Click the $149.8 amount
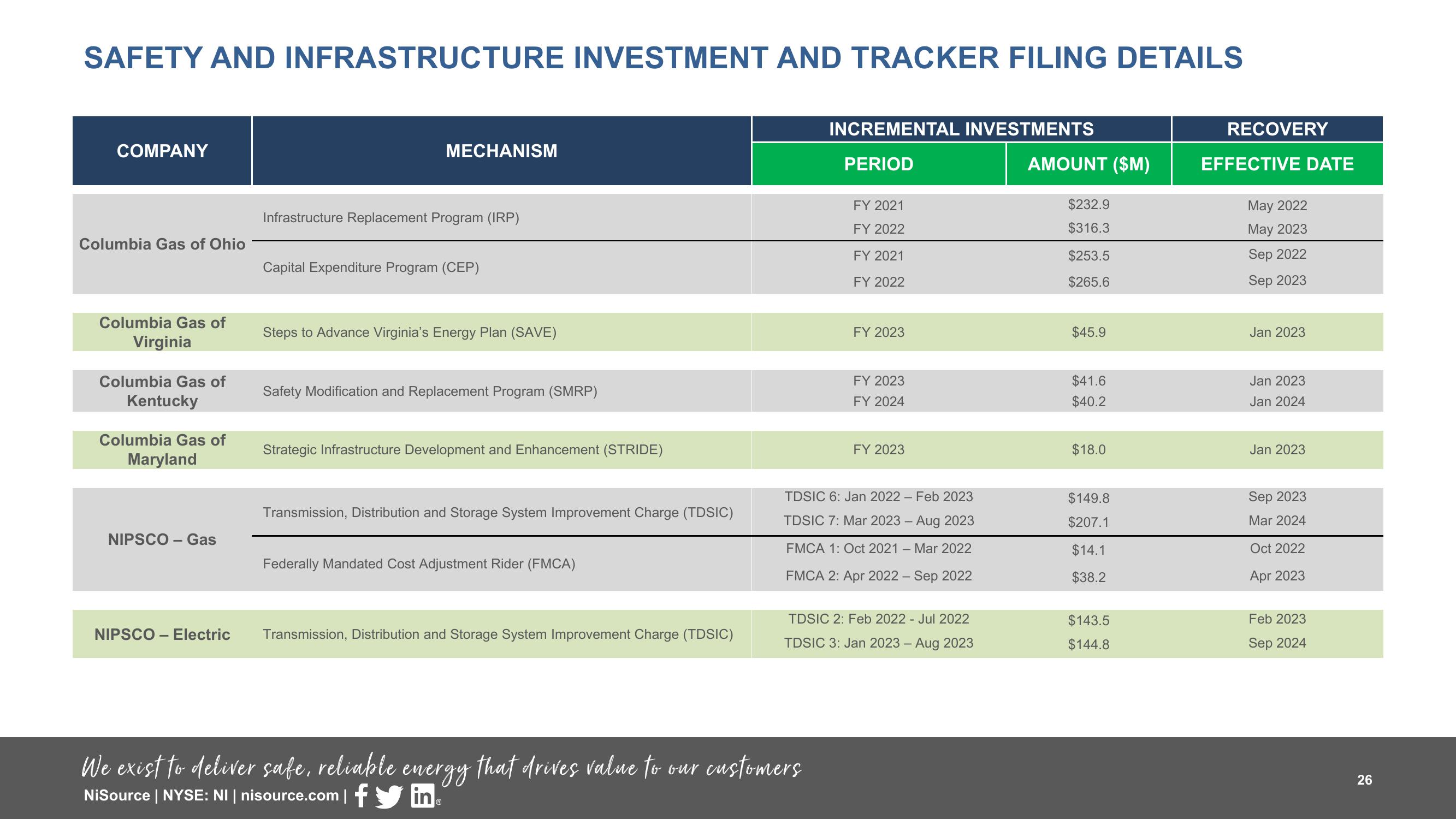 [1088, 498]
